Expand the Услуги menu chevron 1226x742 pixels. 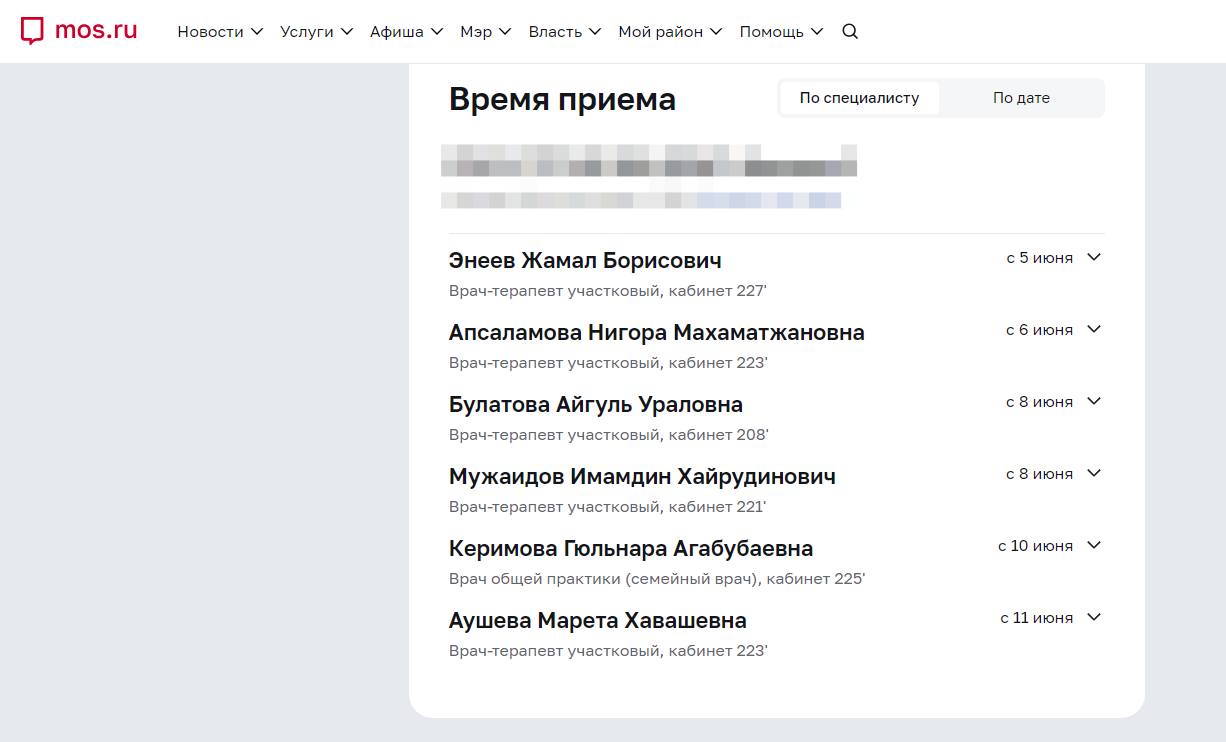[347, 31]
